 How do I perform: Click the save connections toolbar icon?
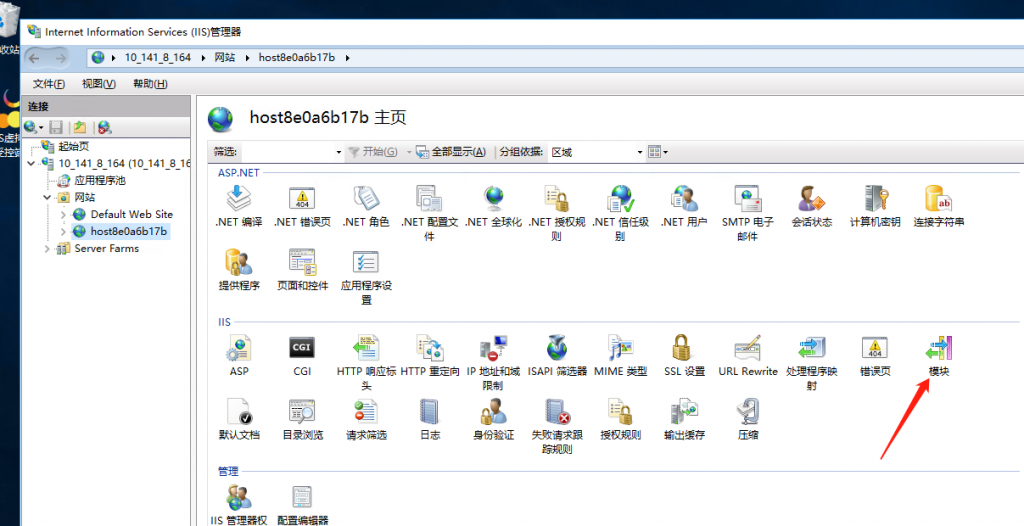click(x=57, y=127)
